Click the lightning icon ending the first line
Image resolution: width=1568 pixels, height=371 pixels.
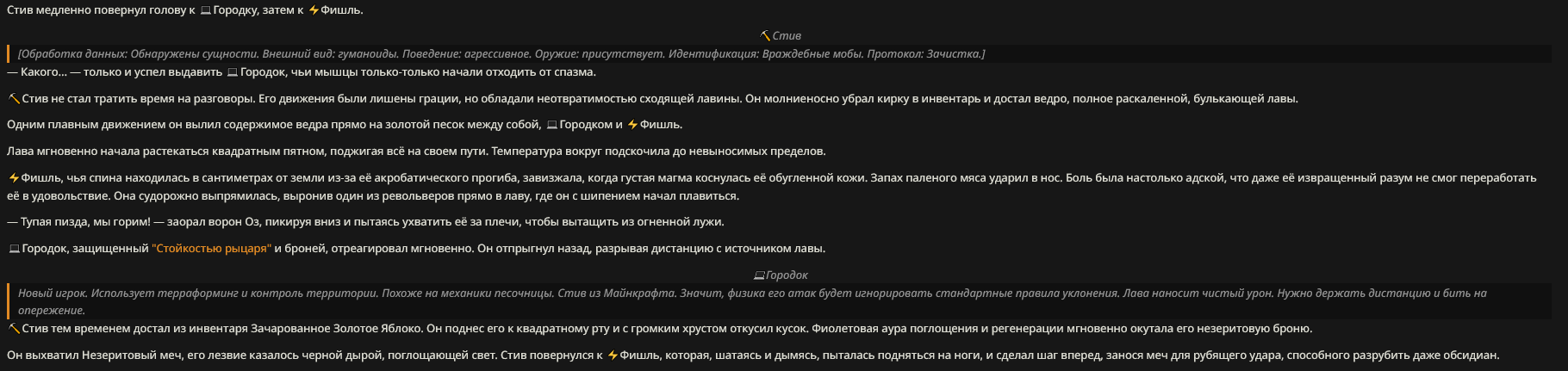coord(314,10)
